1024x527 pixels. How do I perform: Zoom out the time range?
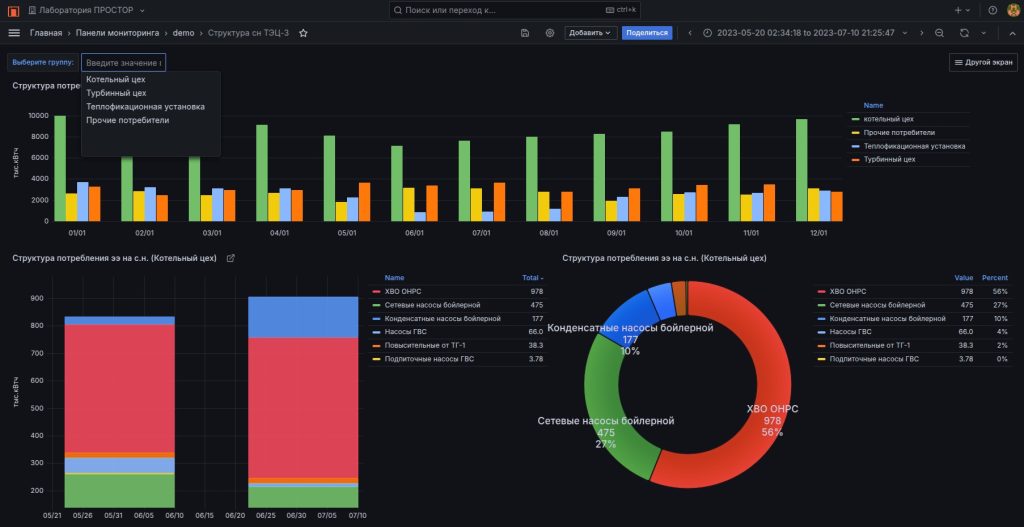[939, 33]
